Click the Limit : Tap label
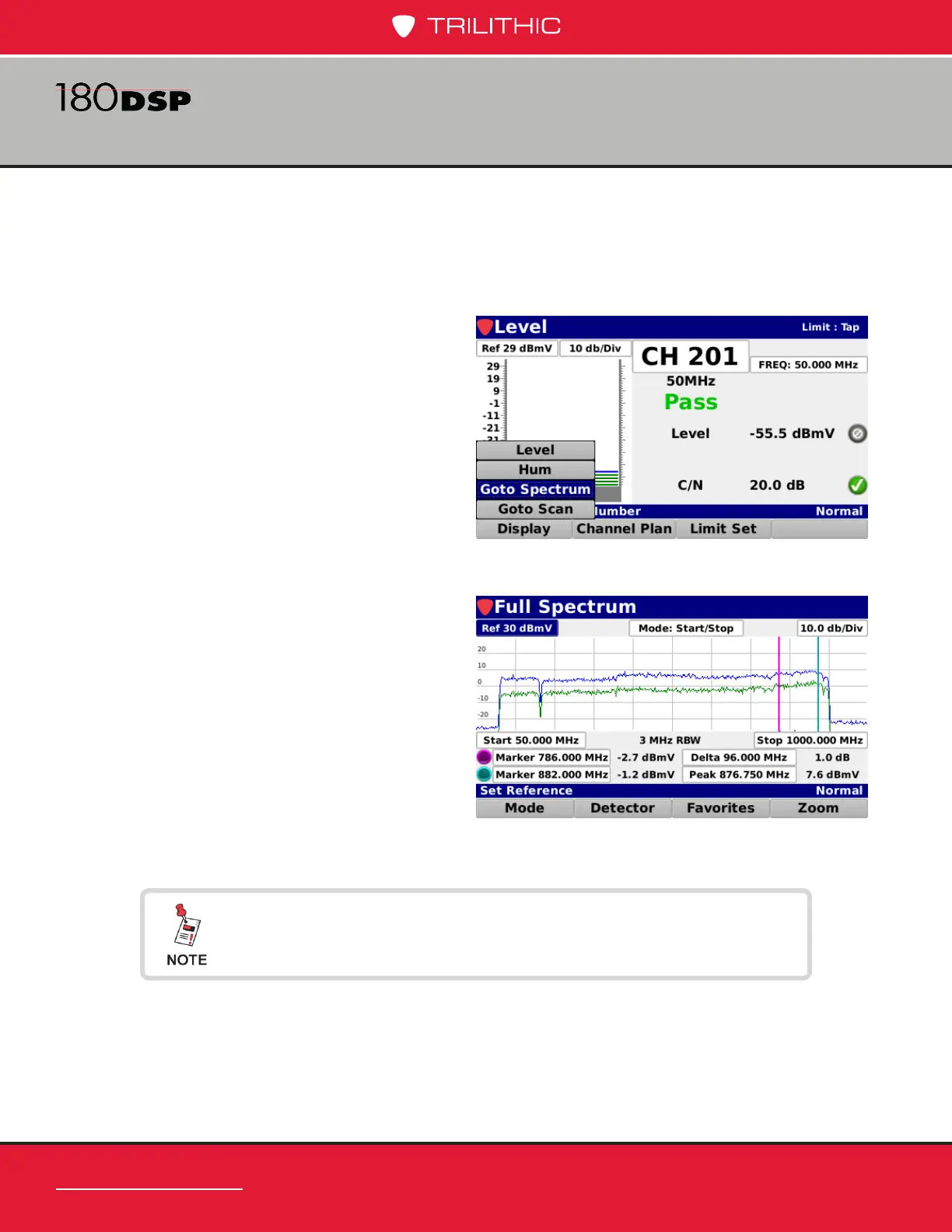This screenshot has width=952, height=1232. coord(830,327)
